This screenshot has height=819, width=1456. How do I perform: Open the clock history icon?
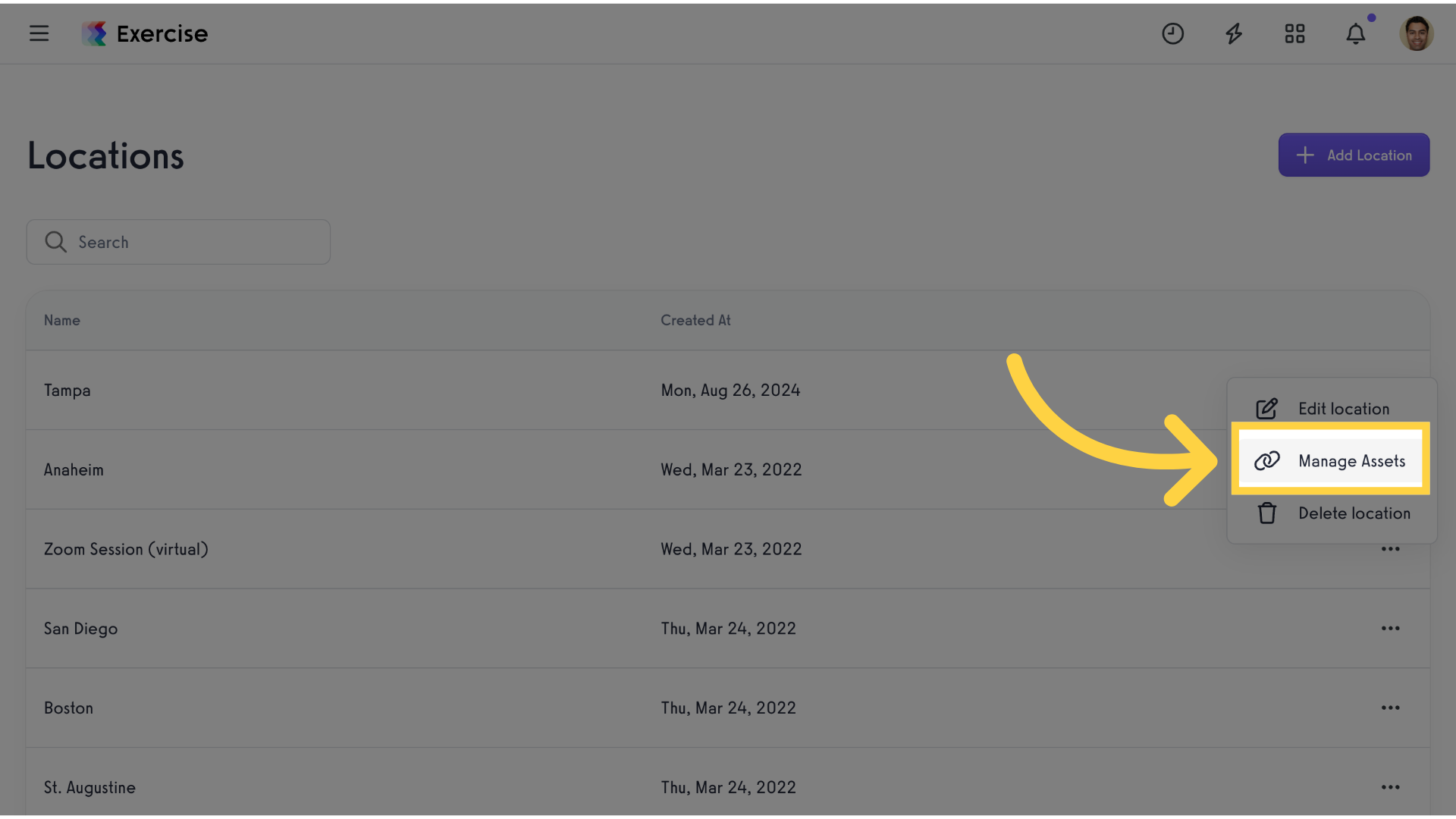[x=1172, y=33]
